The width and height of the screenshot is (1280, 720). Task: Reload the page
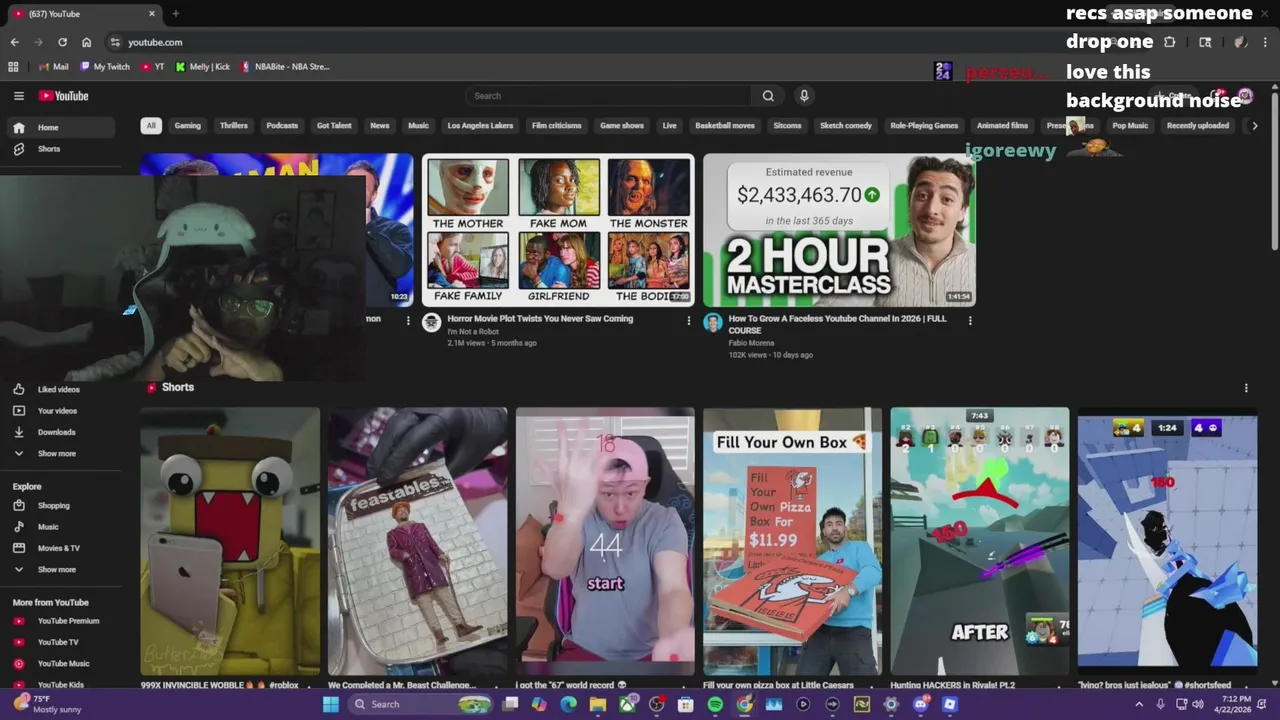point(62,42)
